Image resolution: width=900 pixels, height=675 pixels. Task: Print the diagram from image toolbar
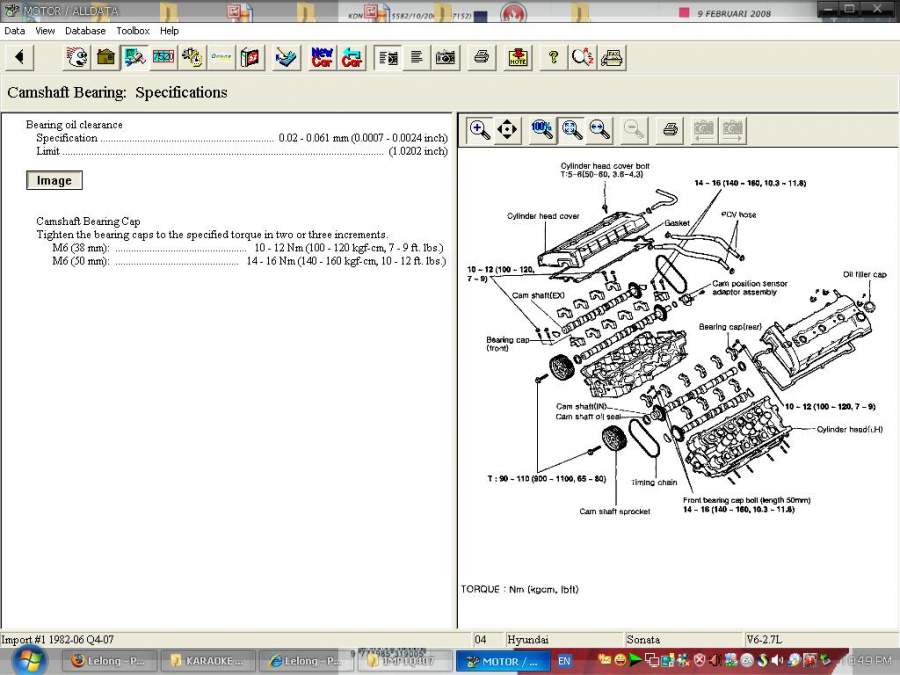coord(670,130)
